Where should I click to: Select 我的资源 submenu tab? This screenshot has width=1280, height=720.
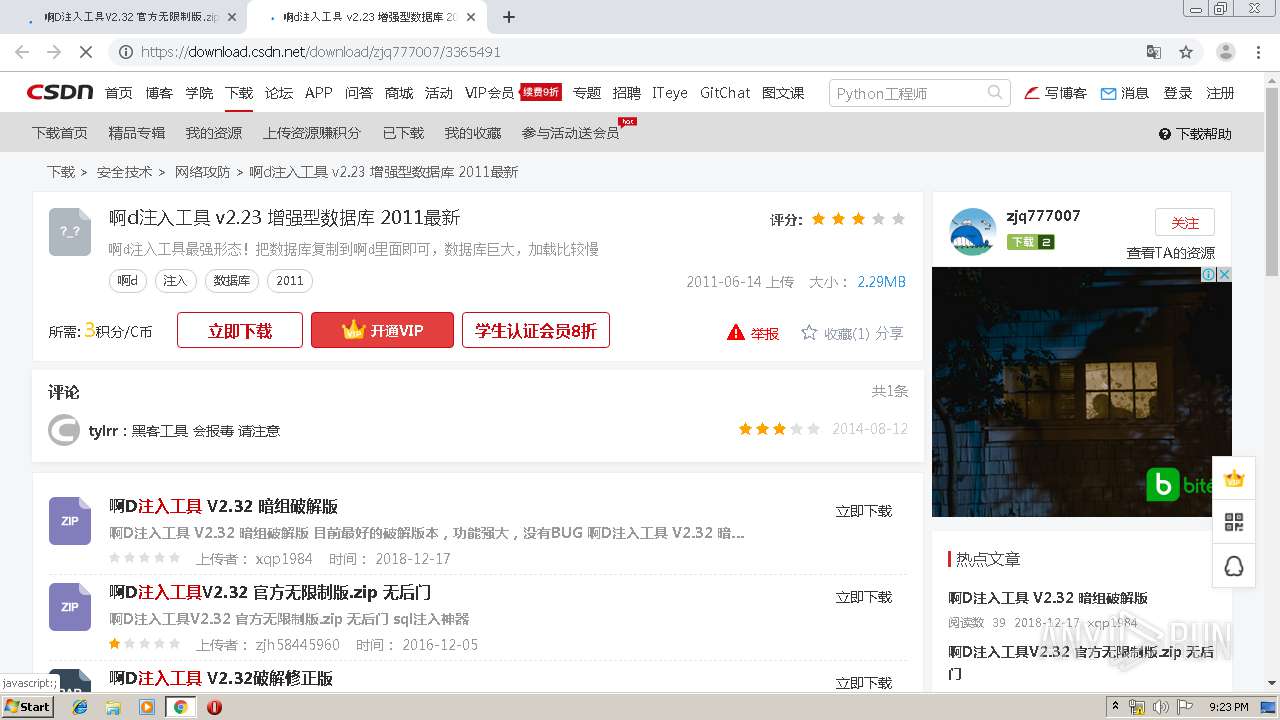click(x=214, y=133)
